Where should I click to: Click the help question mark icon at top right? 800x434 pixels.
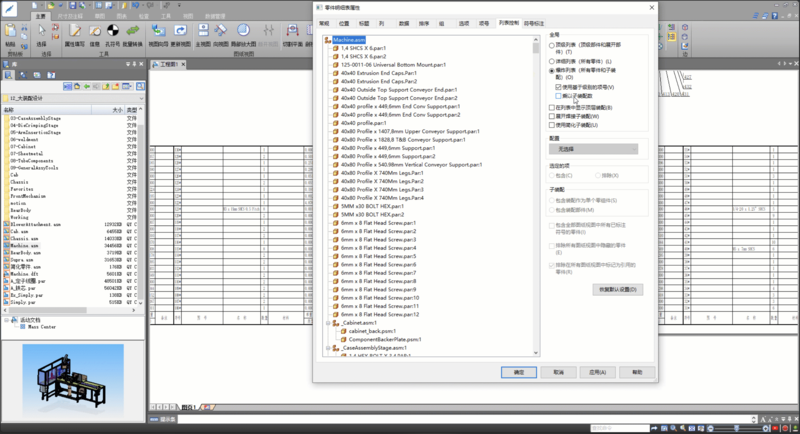click(x=774, y=16)
